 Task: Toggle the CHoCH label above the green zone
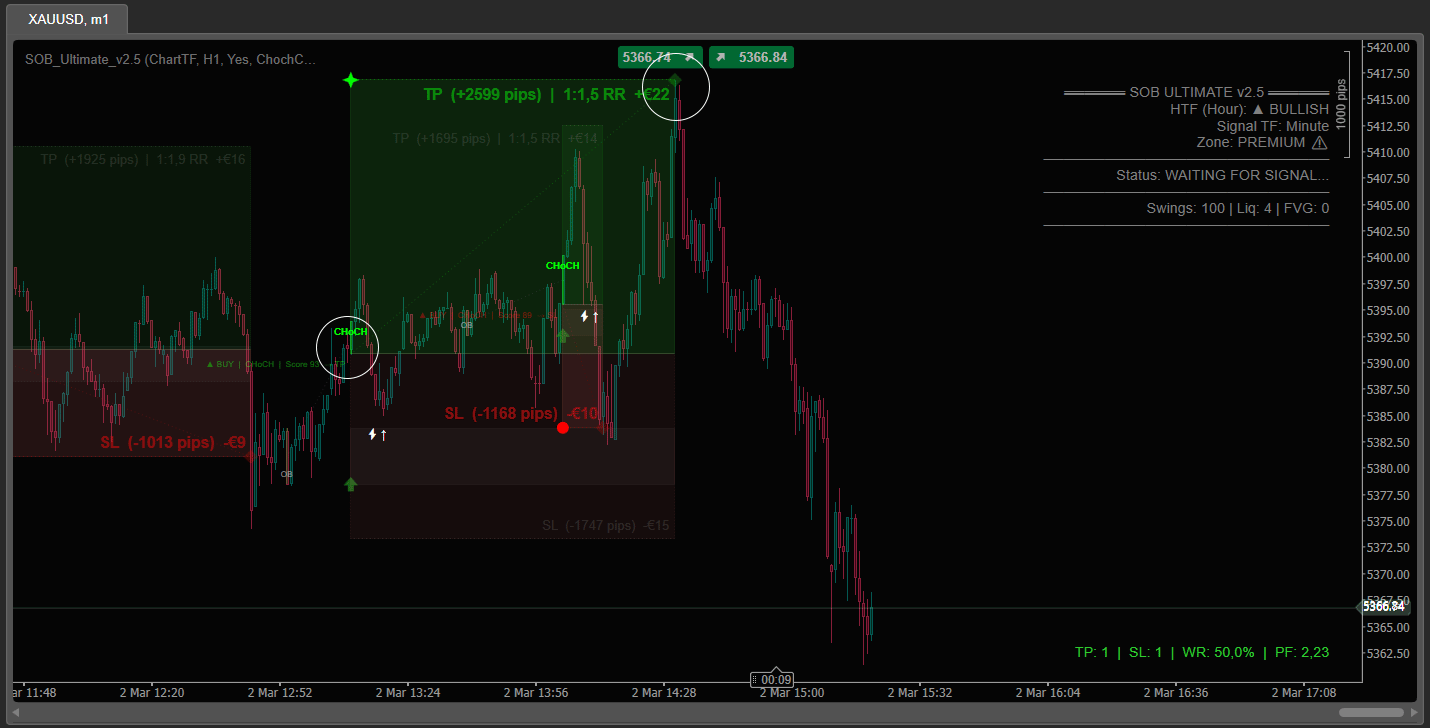tap(562, 265)
